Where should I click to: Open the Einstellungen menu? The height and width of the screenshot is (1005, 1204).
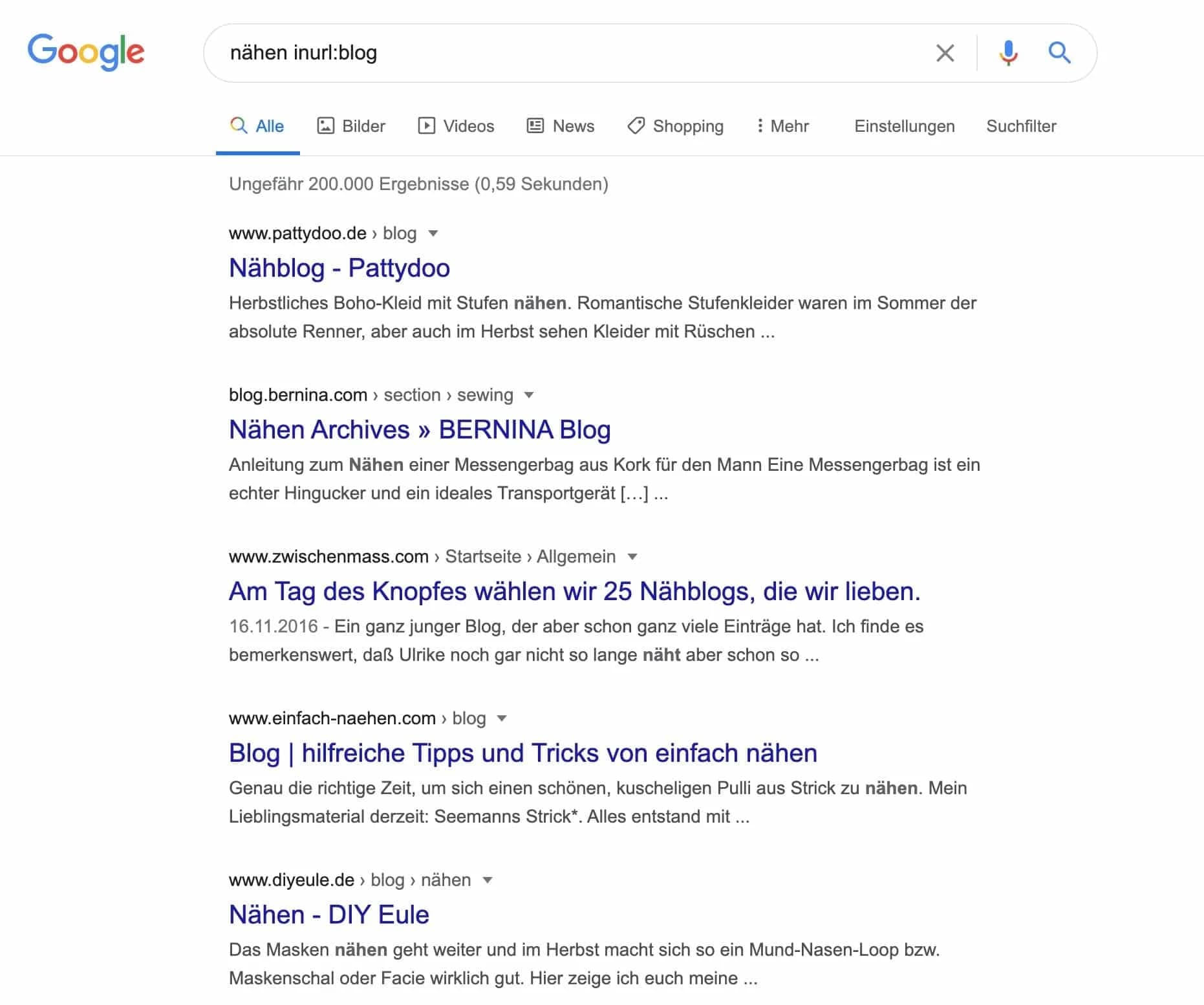(x=904, y=126)
